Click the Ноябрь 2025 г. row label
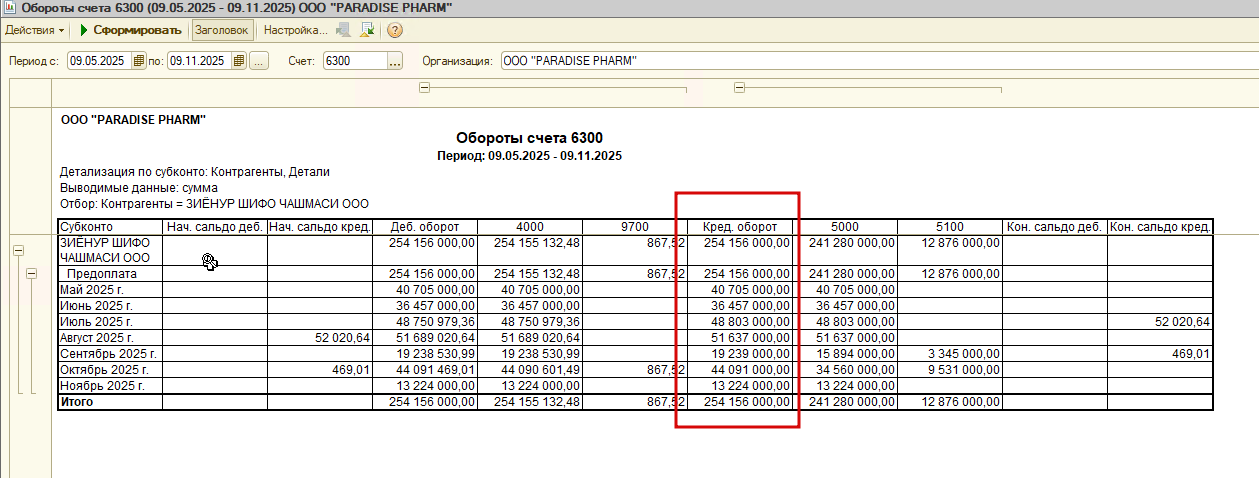This screenshot has height=478, width=1259. pyautogui.click(x=102, y=386)
